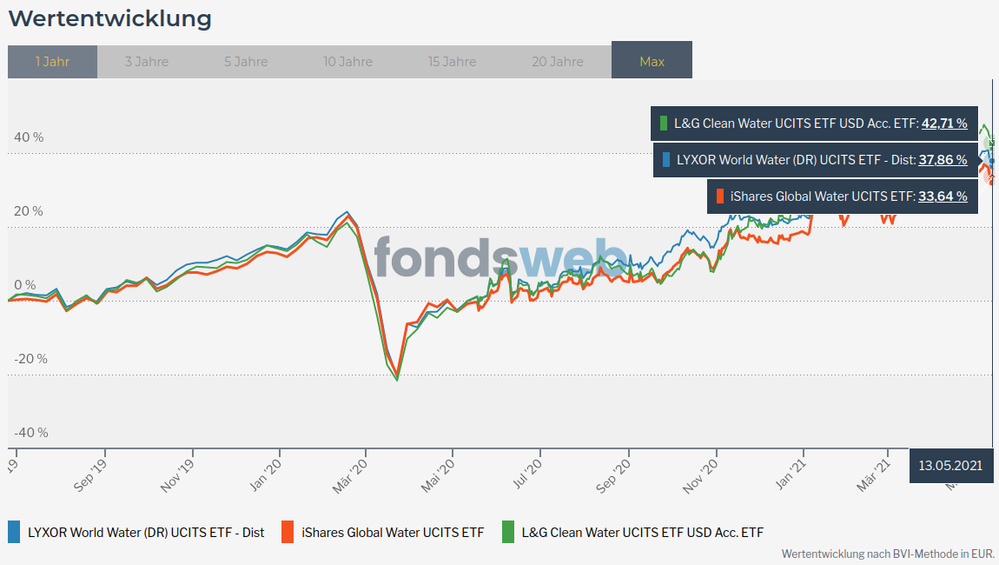Click the green L&G legend color square
999x565 pixels.
(x=509, y=532)
